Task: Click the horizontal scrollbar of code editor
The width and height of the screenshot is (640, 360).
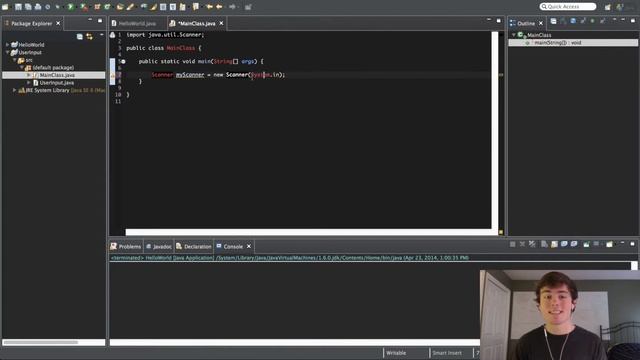Action: 308,232
